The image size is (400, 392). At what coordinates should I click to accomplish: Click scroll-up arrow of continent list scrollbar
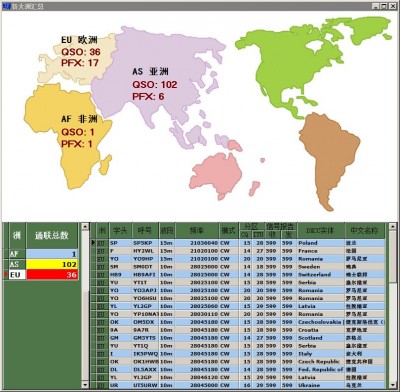85,227
